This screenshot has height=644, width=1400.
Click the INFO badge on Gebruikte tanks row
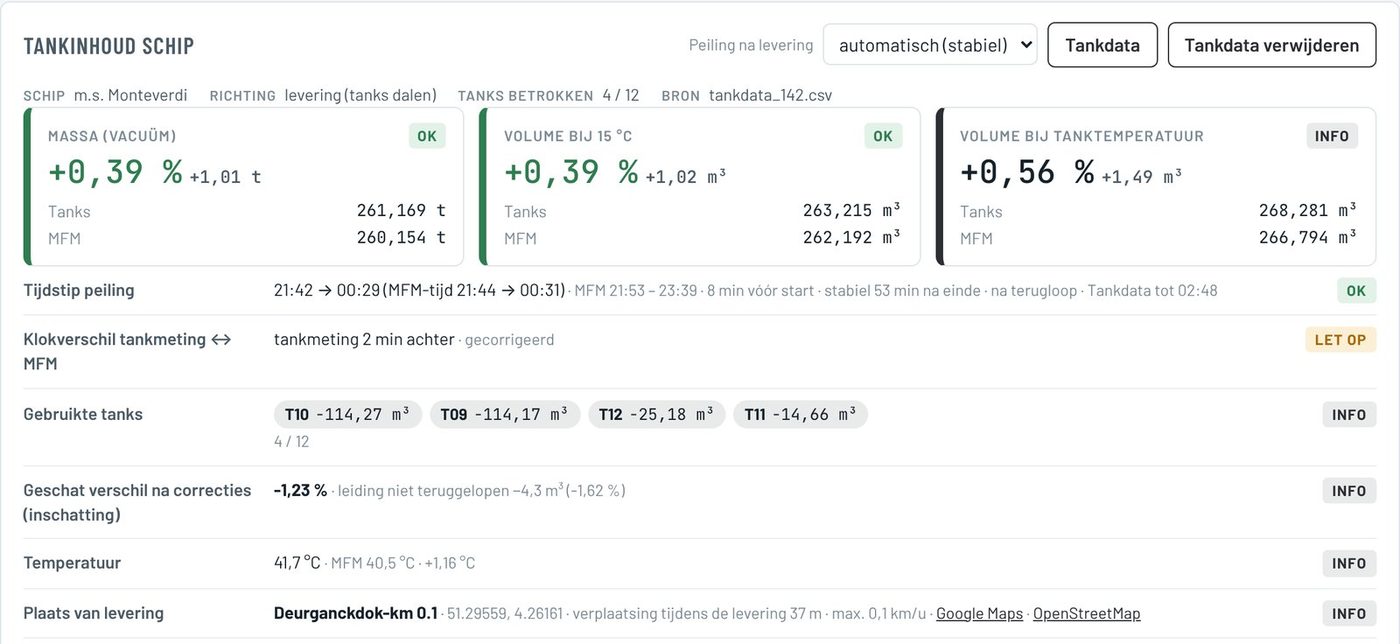pos(1349,414)
